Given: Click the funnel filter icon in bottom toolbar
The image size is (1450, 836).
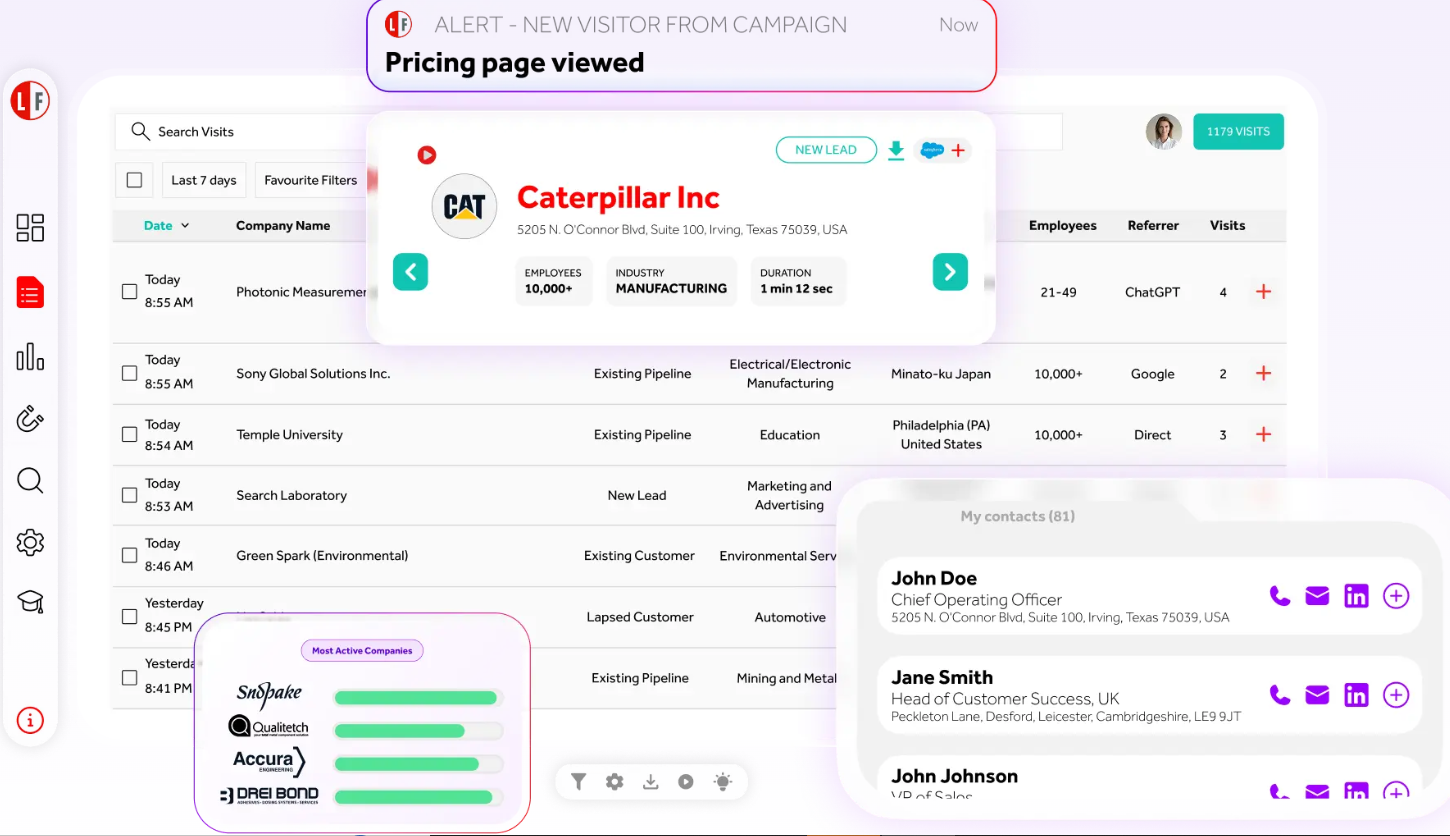Looking at the screenshot, I should [578, 782].
